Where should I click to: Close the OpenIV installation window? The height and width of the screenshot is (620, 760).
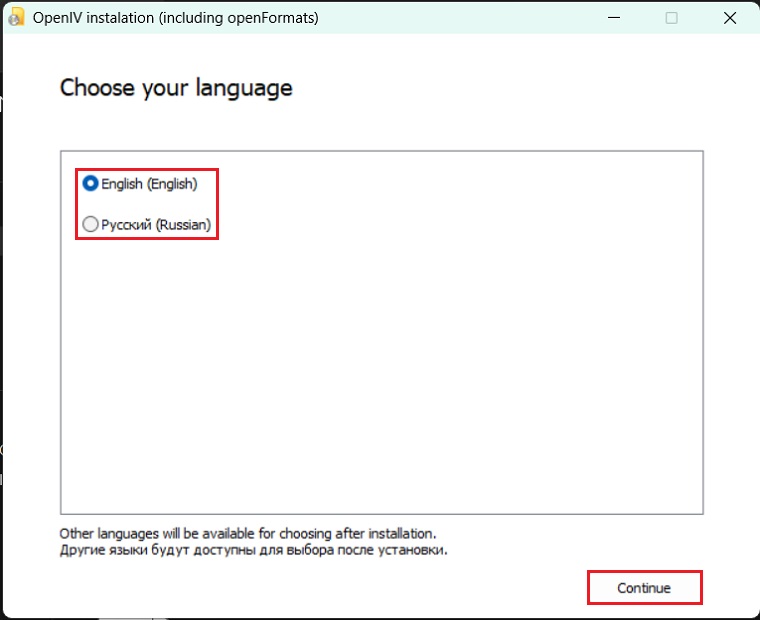[x=729, y=18]
